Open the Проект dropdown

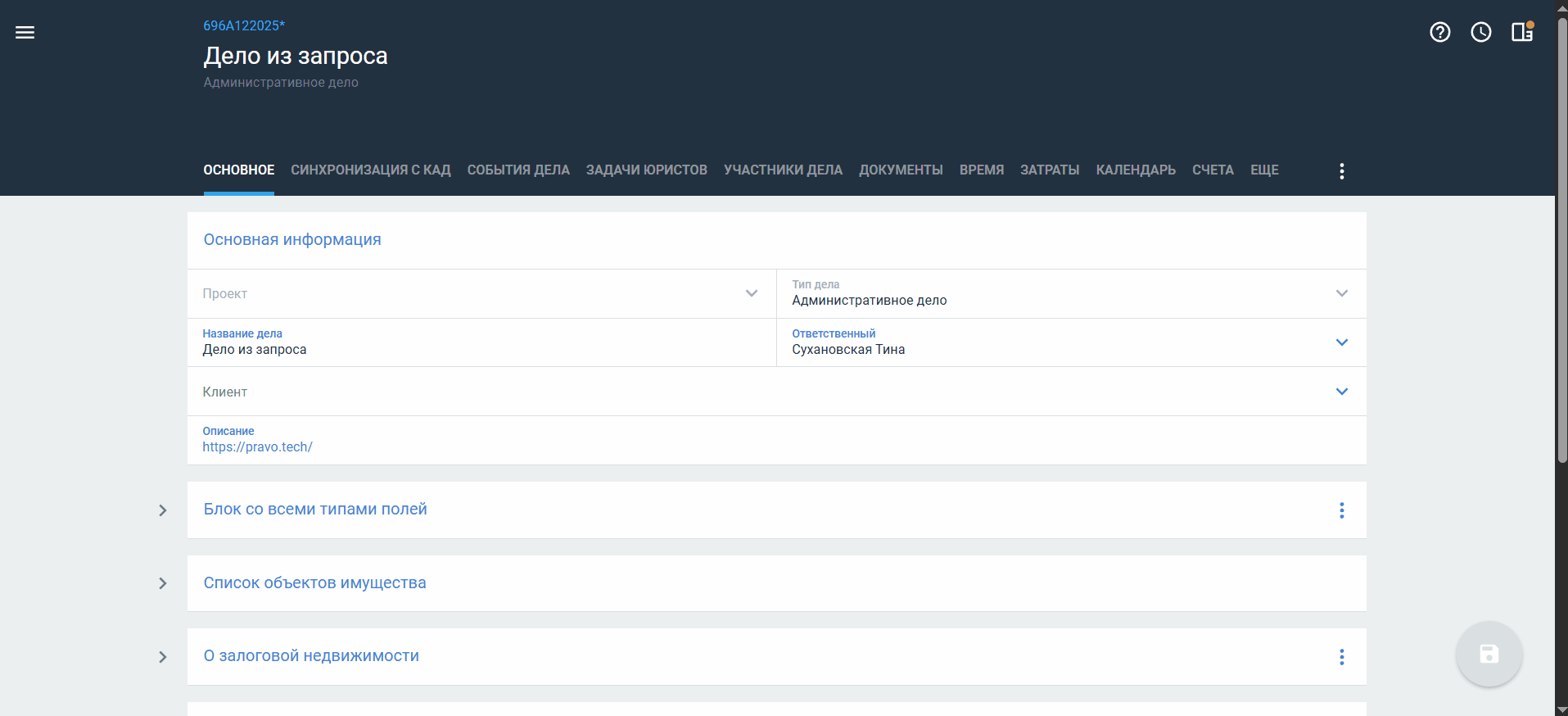pyautogui.click(x=751, y=293)
